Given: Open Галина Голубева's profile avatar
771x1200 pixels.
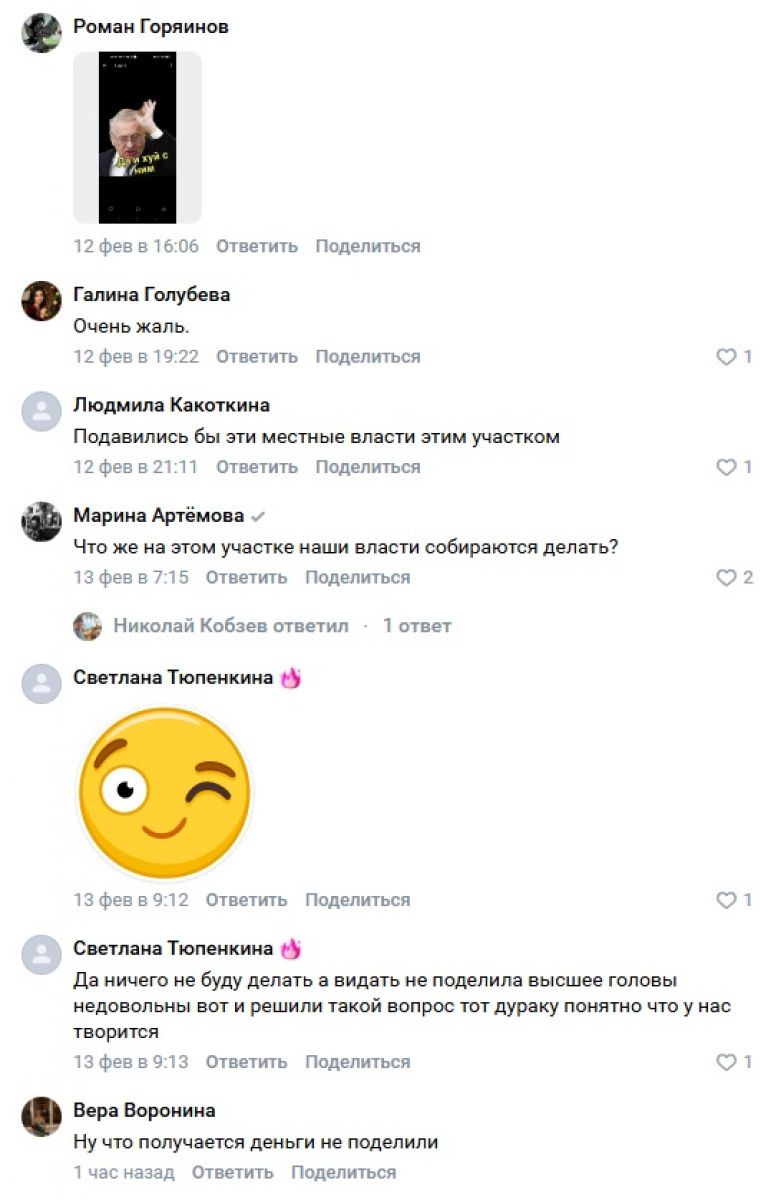Looking at the screenshot, I should [x=42, y=301].
